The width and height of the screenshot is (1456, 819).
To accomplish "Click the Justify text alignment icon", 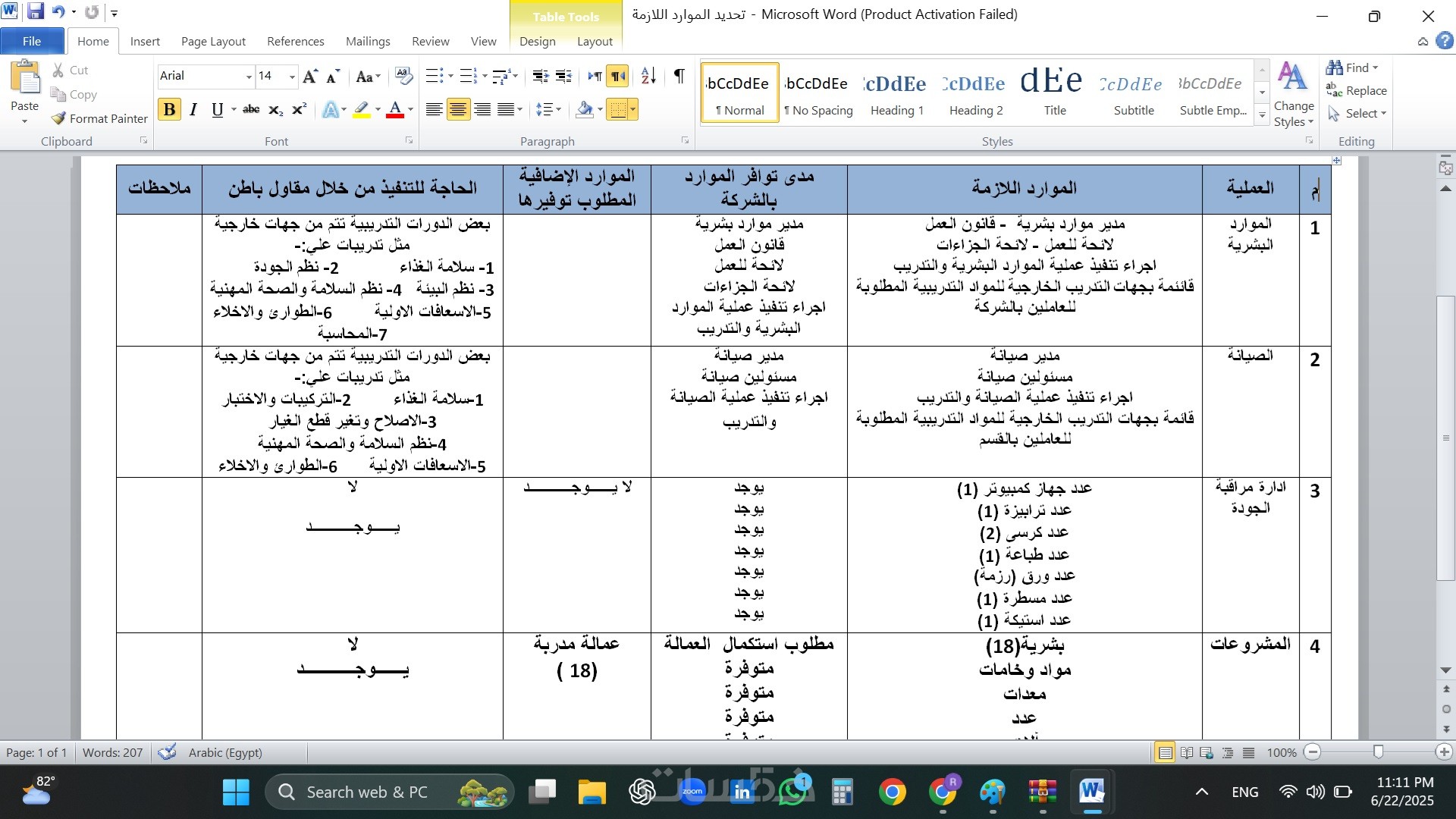I will [x=506, y=110].
